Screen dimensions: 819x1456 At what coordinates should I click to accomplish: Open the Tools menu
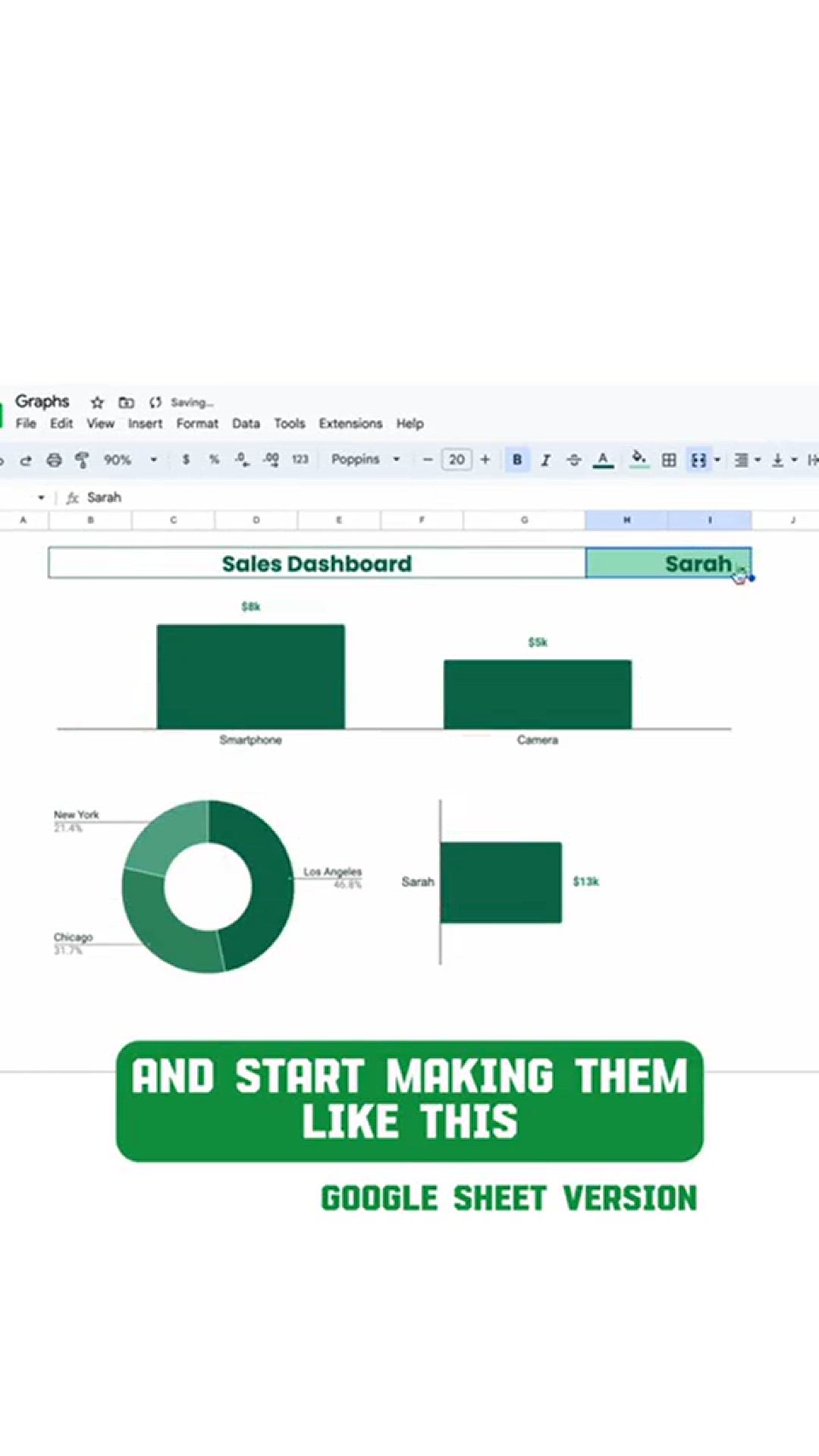click(289, 423)
